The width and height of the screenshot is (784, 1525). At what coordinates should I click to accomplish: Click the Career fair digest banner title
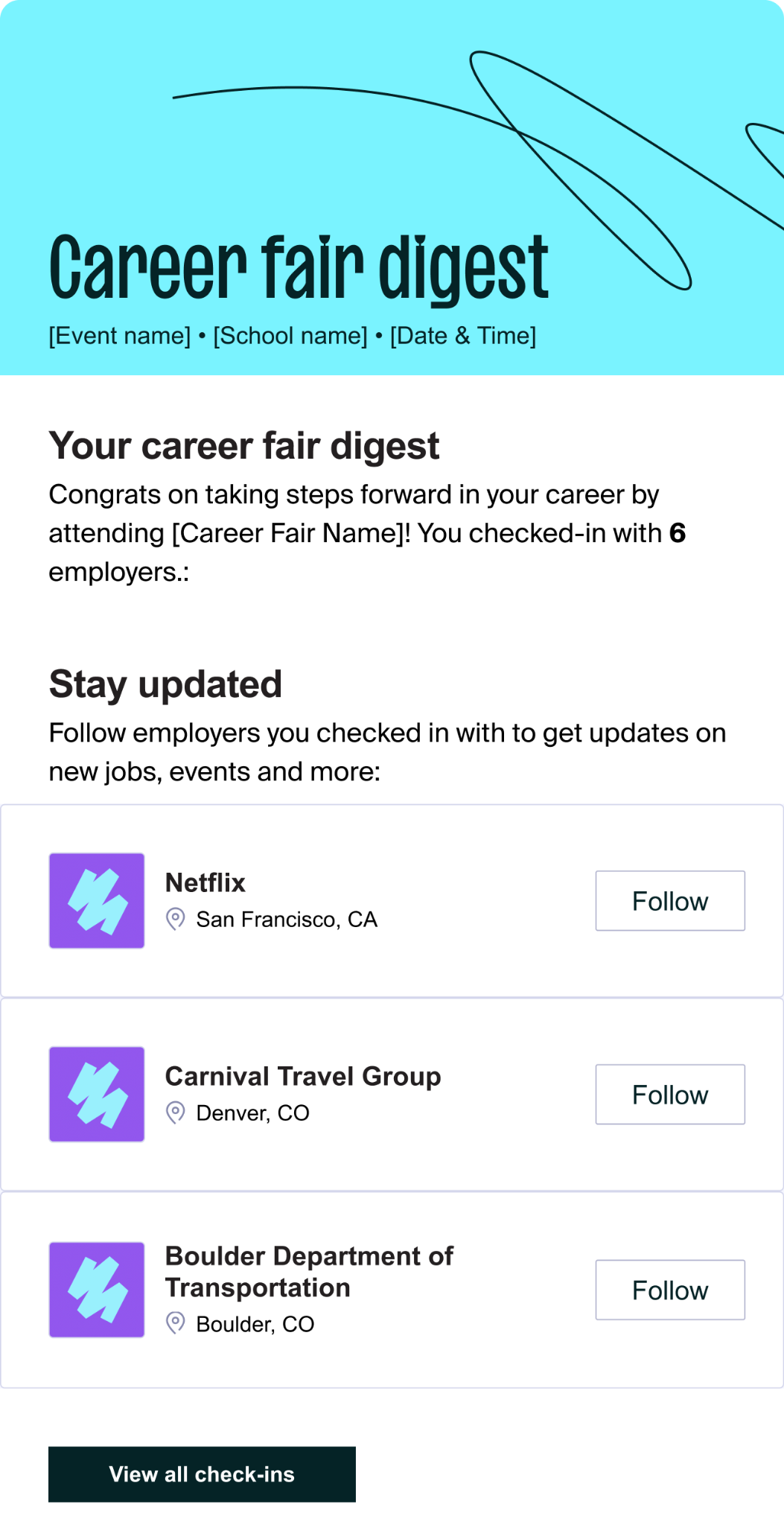tap(299, 268)
